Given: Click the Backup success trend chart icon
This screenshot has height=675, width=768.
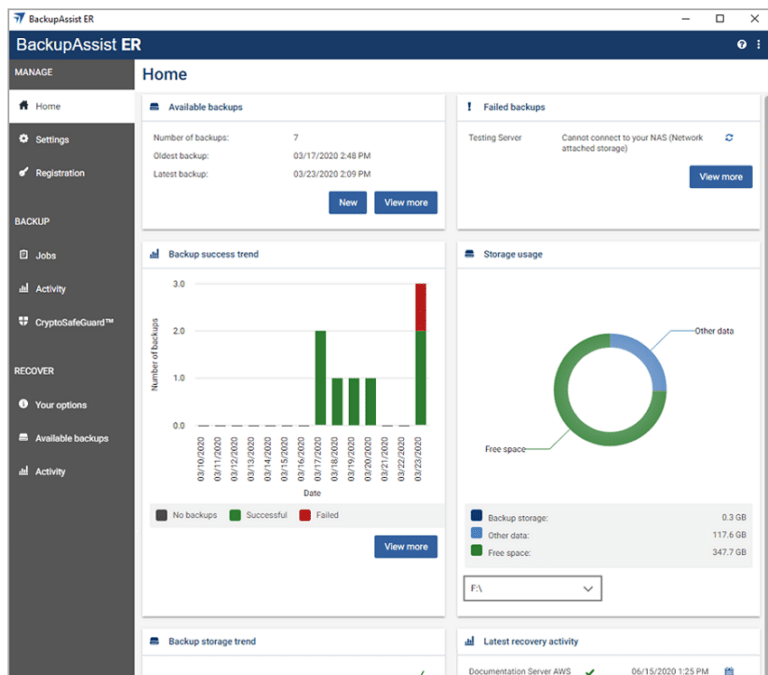Looking at the screenshot, I should 154,254.
